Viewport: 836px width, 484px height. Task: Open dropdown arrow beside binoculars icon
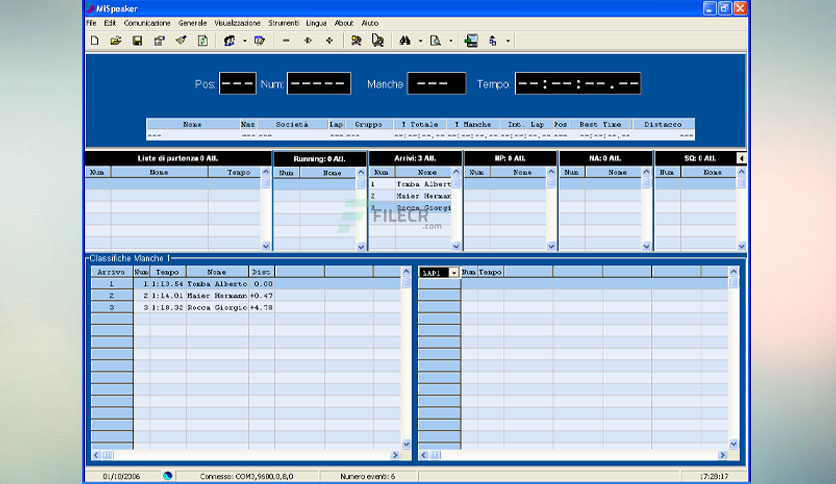coord(420,41)
